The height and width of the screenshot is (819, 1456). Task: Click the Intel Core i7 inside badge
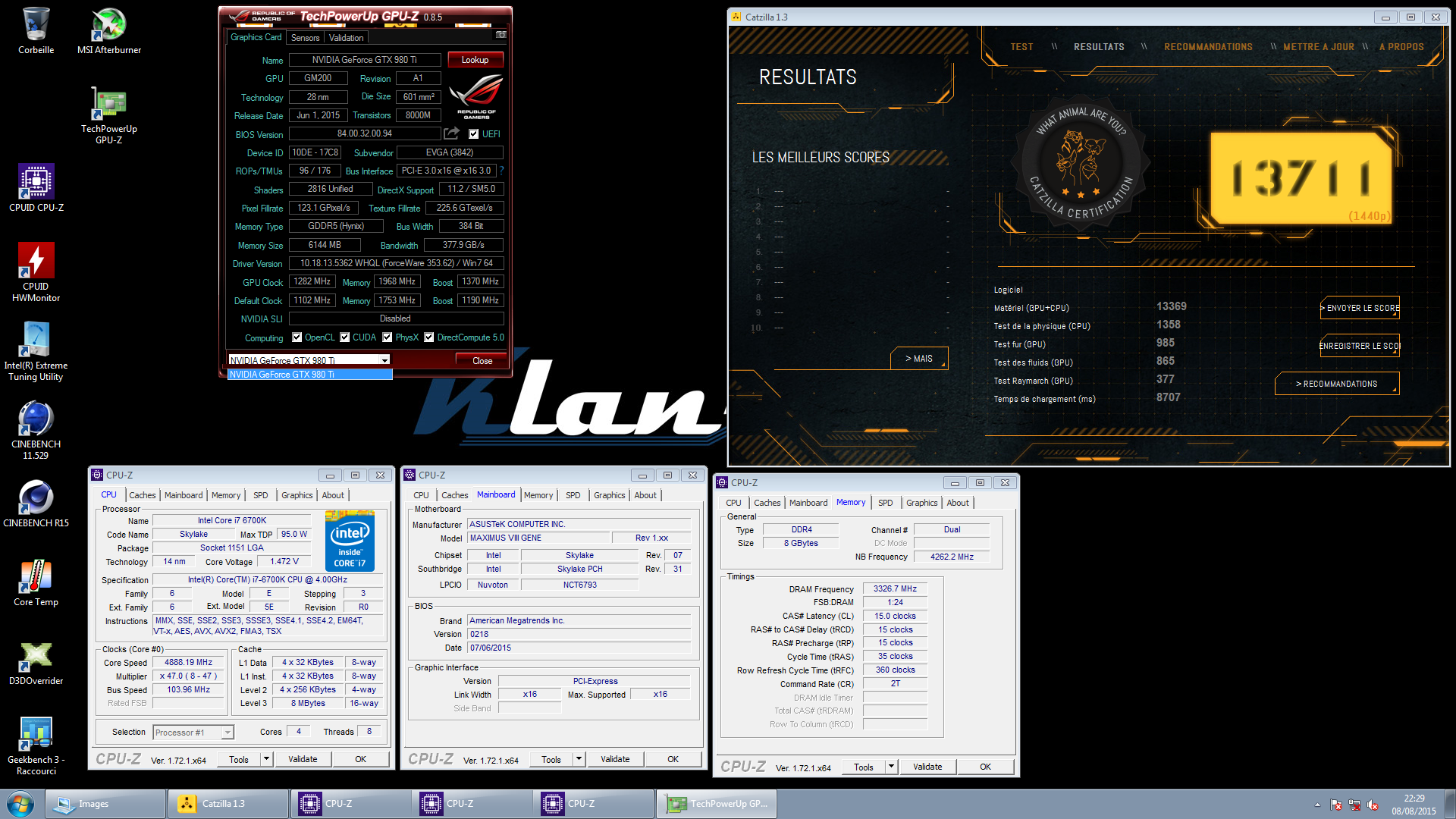point(350,541)
